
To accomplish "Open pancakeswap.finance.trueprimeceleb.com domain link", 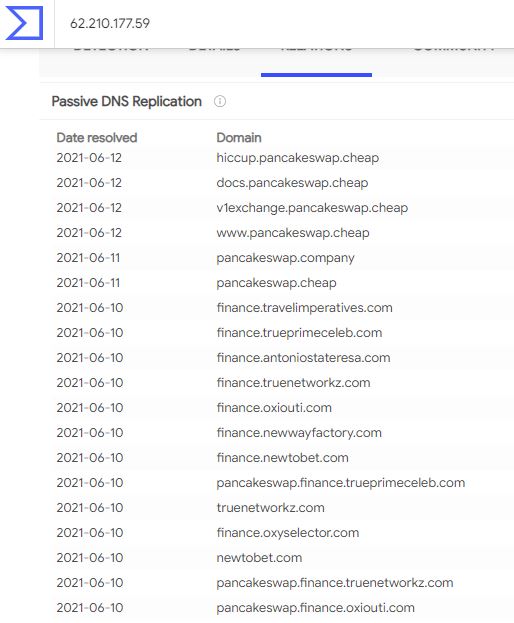I will [x=340, y=483].
